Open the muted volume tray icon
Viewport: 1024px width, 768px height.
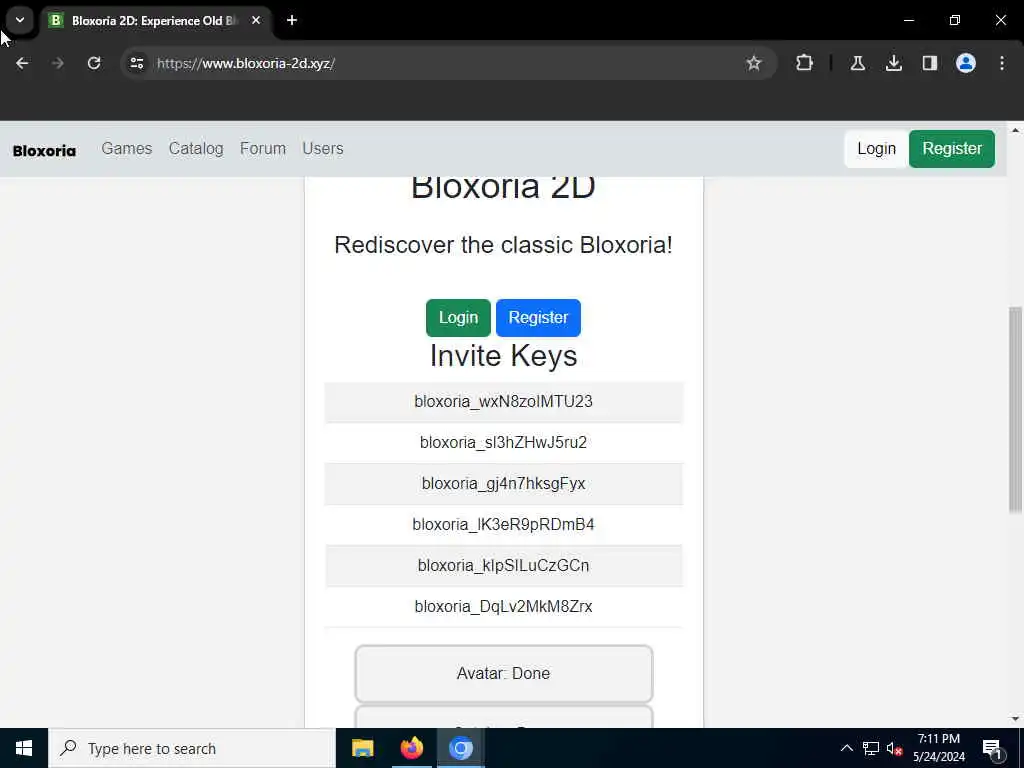pos(894,748)
